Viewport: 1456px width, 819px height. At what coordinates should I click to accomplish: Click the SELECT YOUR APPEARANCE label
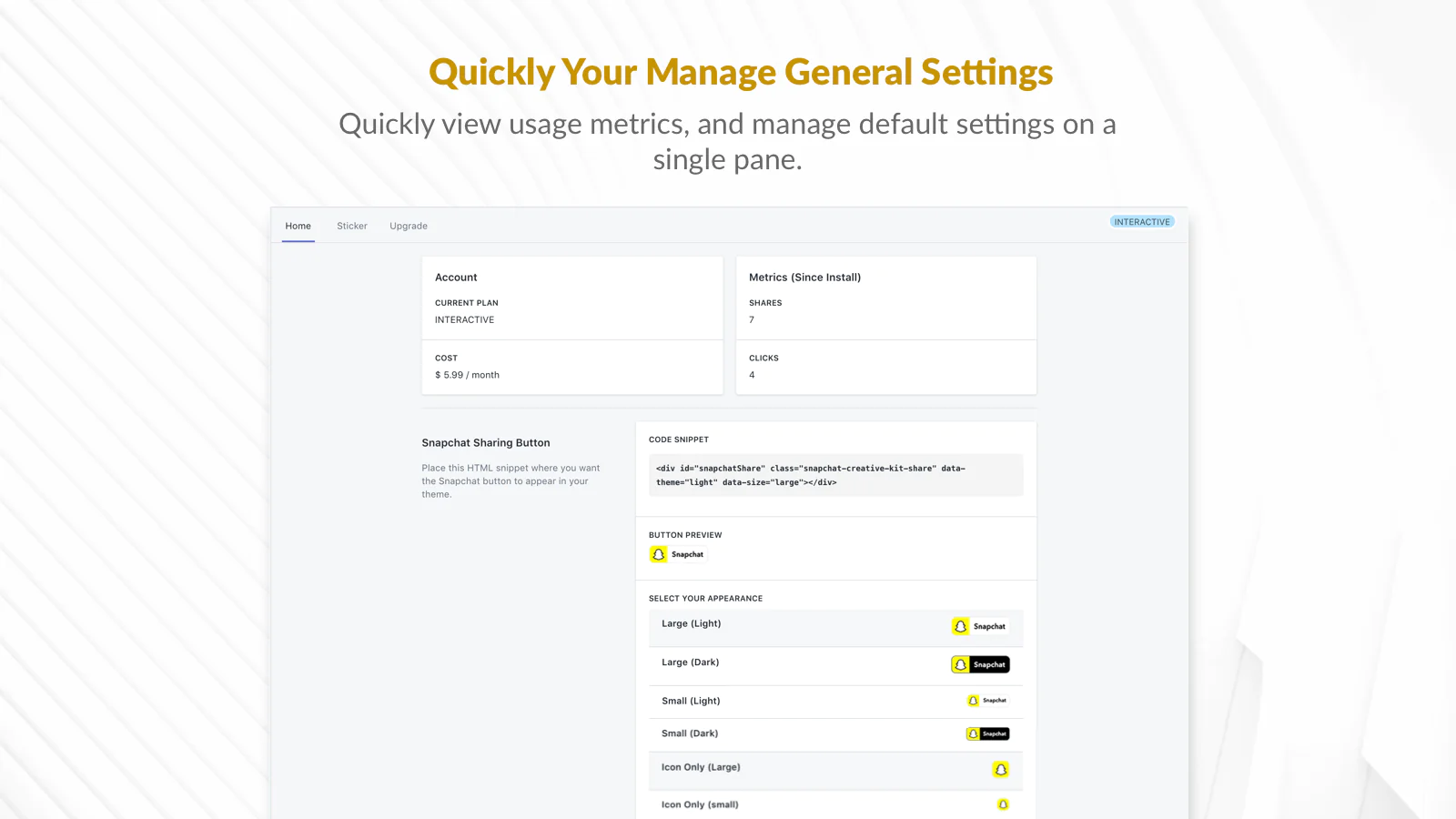point(706,599)
